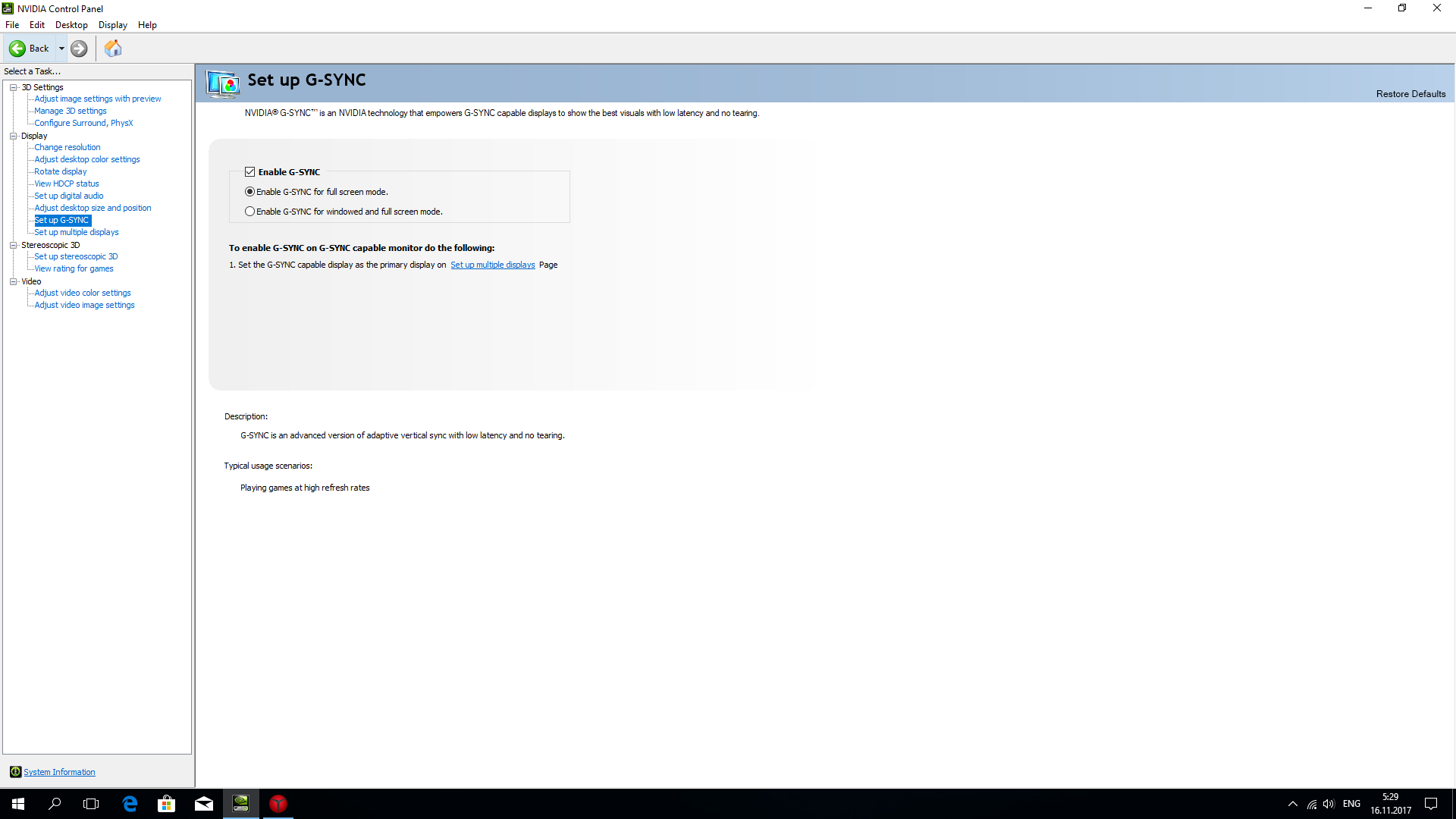Viewport: 1456px width, 819px height.
Task: Select the Video category label
Action: 31,281
